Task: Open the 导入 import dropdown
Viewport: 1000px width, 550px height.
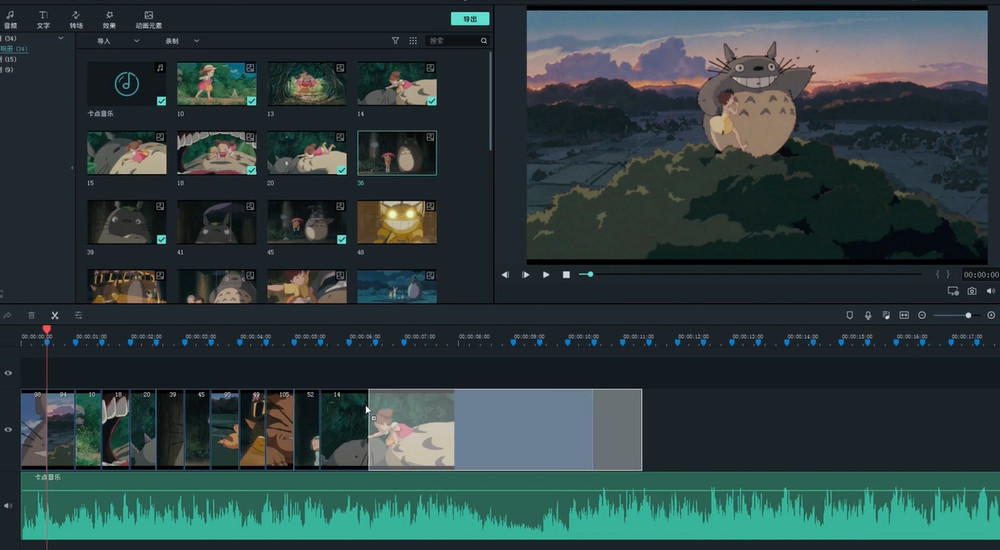Action: pos(117,41)
